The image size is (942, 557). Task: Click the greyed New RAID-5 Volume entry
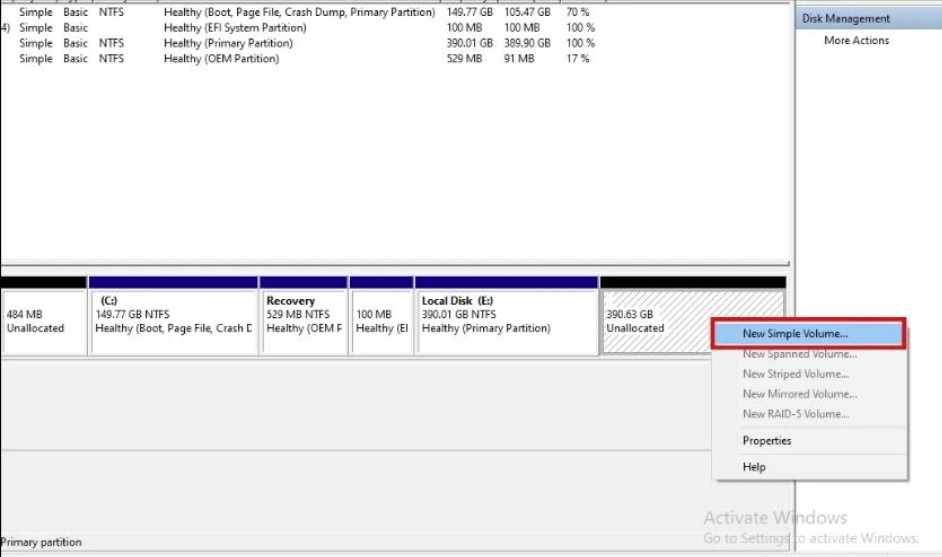(x=795, y=414)
